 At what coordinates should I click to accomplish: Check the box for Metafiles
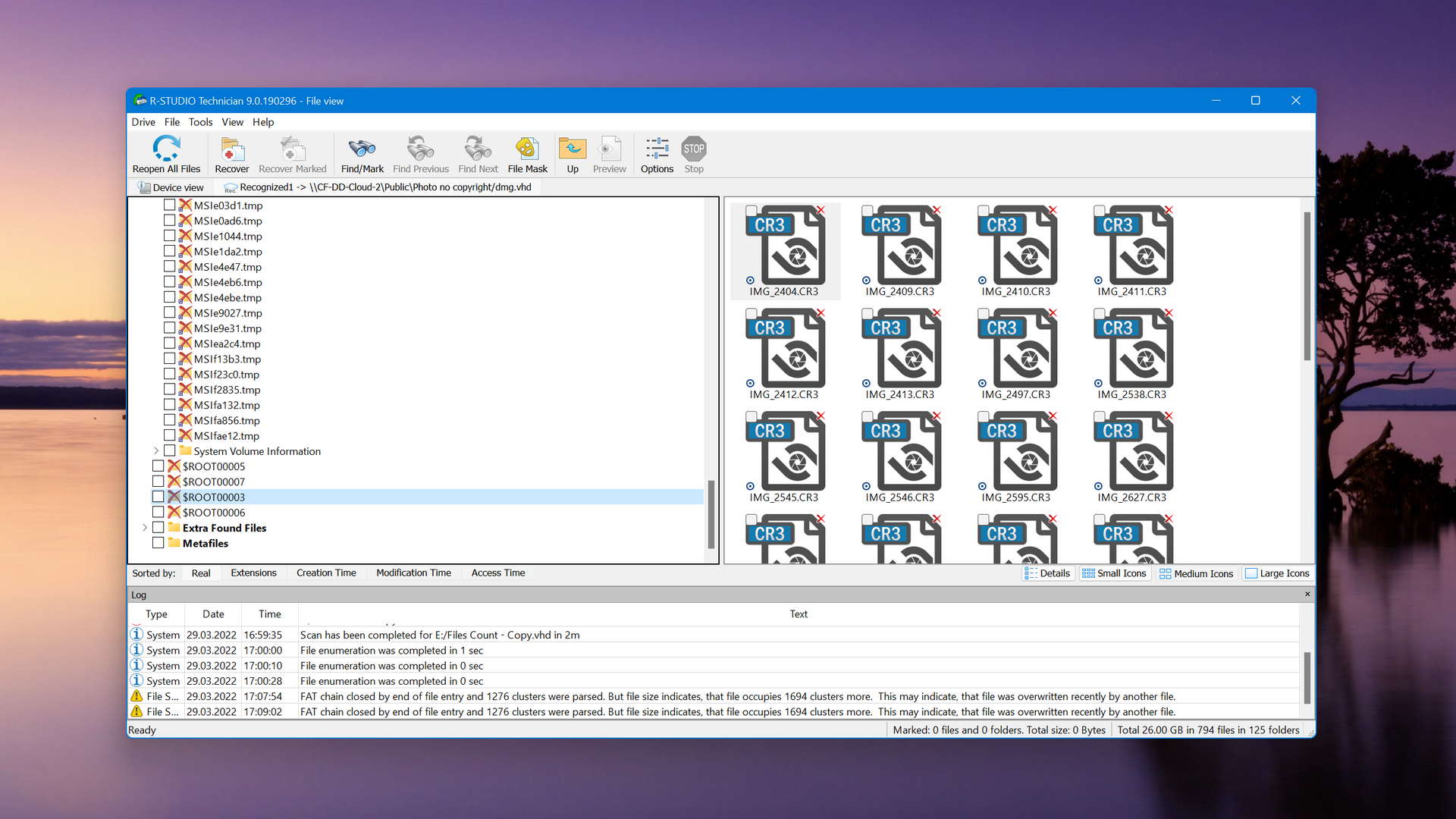pyautogui.click(x=158, y=543)
